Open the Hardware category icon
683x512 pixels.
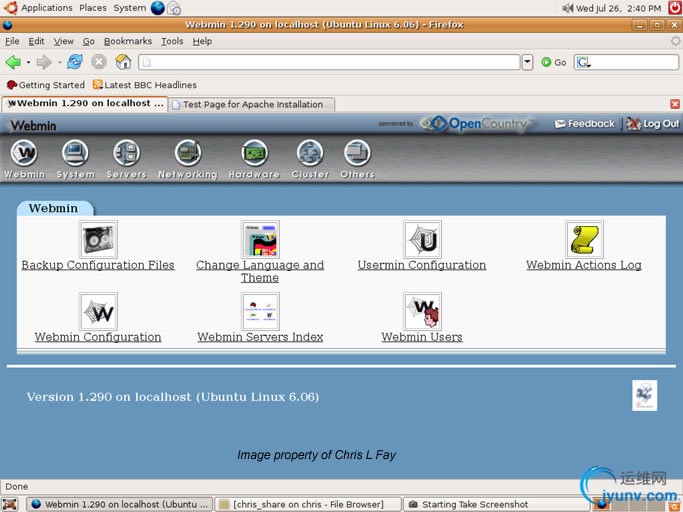(254, 153)
